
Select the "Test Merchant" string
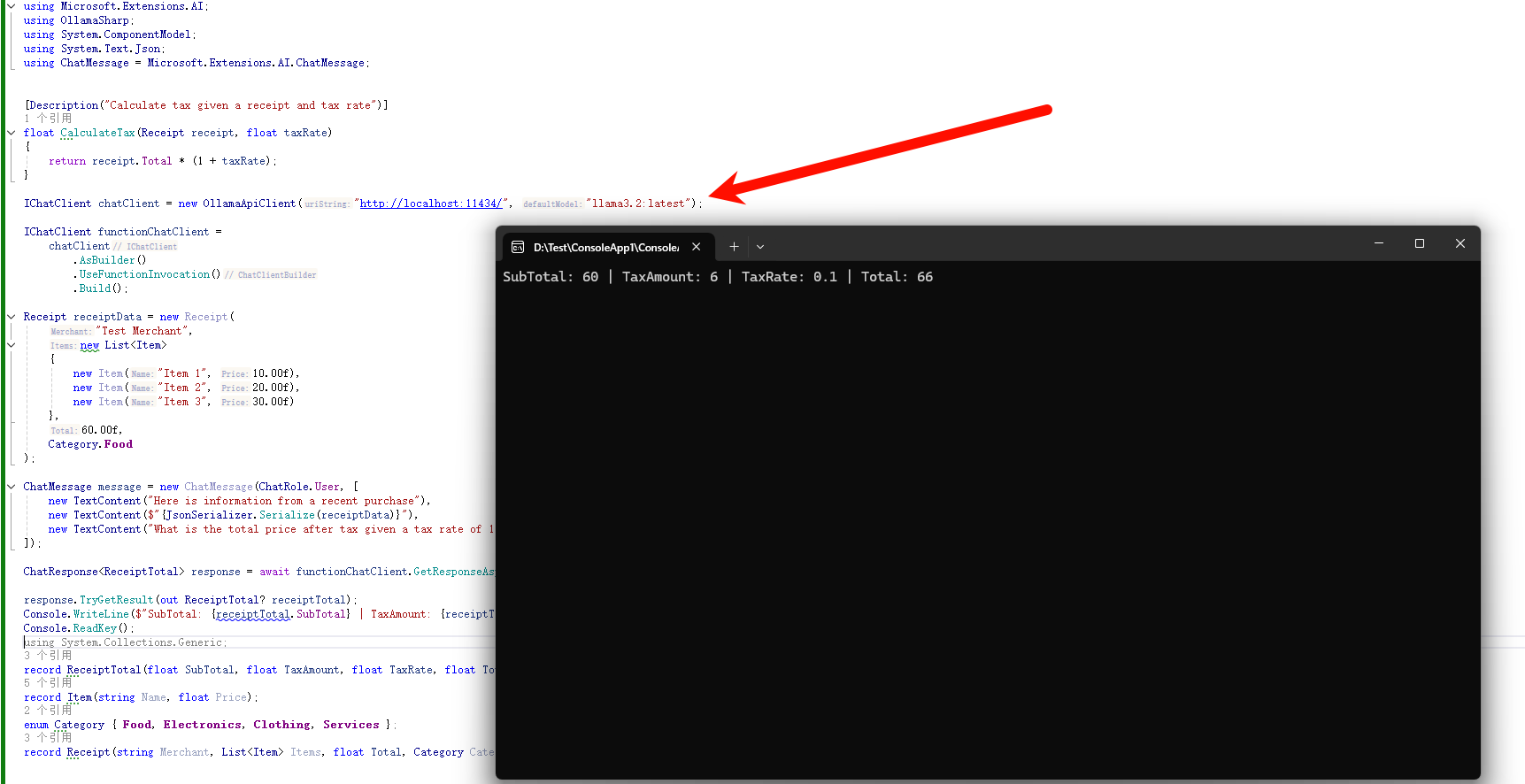pos(142,331)
